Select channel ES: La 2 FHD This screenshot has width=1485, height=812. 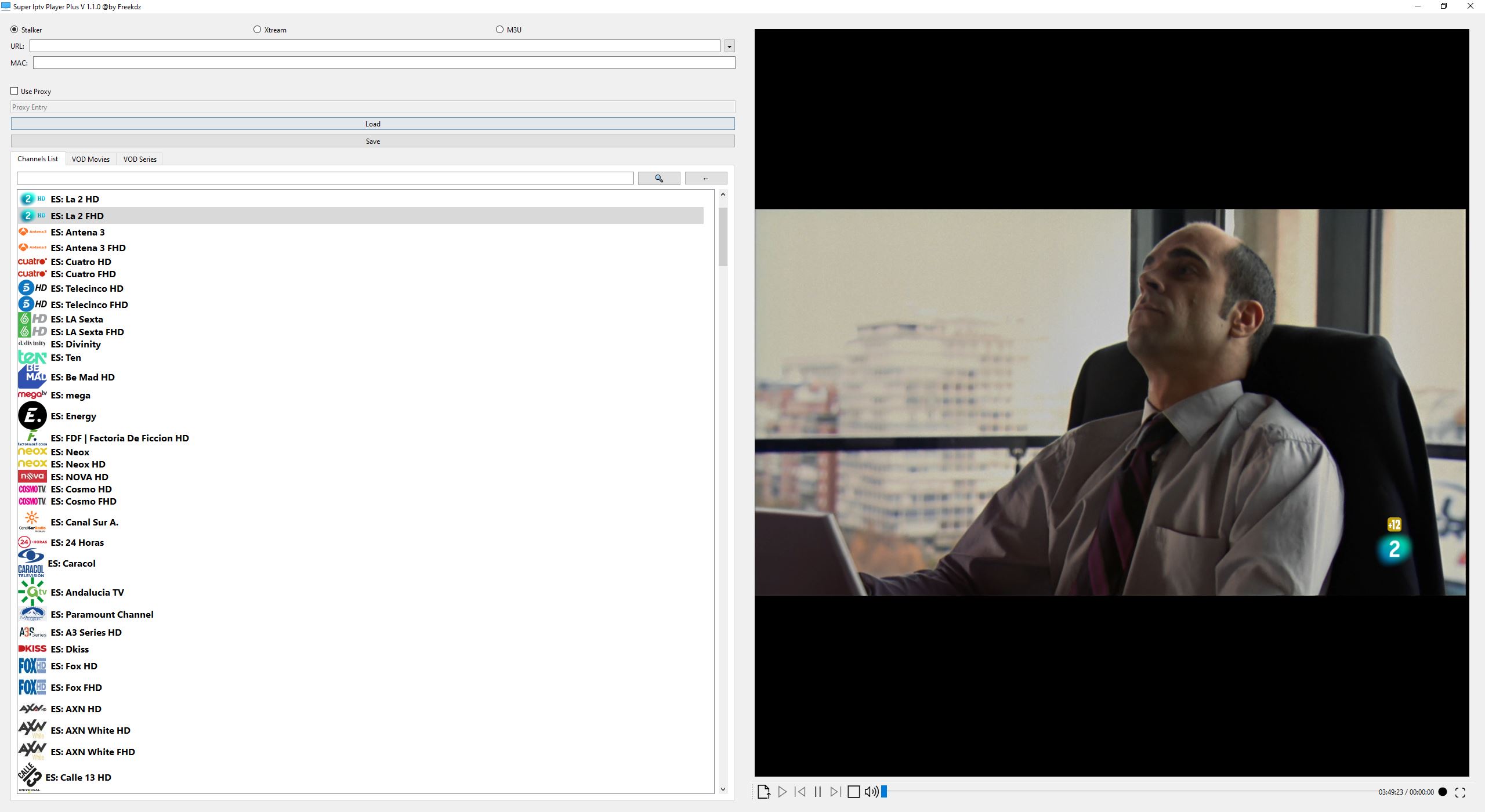(x=361, y=216)
